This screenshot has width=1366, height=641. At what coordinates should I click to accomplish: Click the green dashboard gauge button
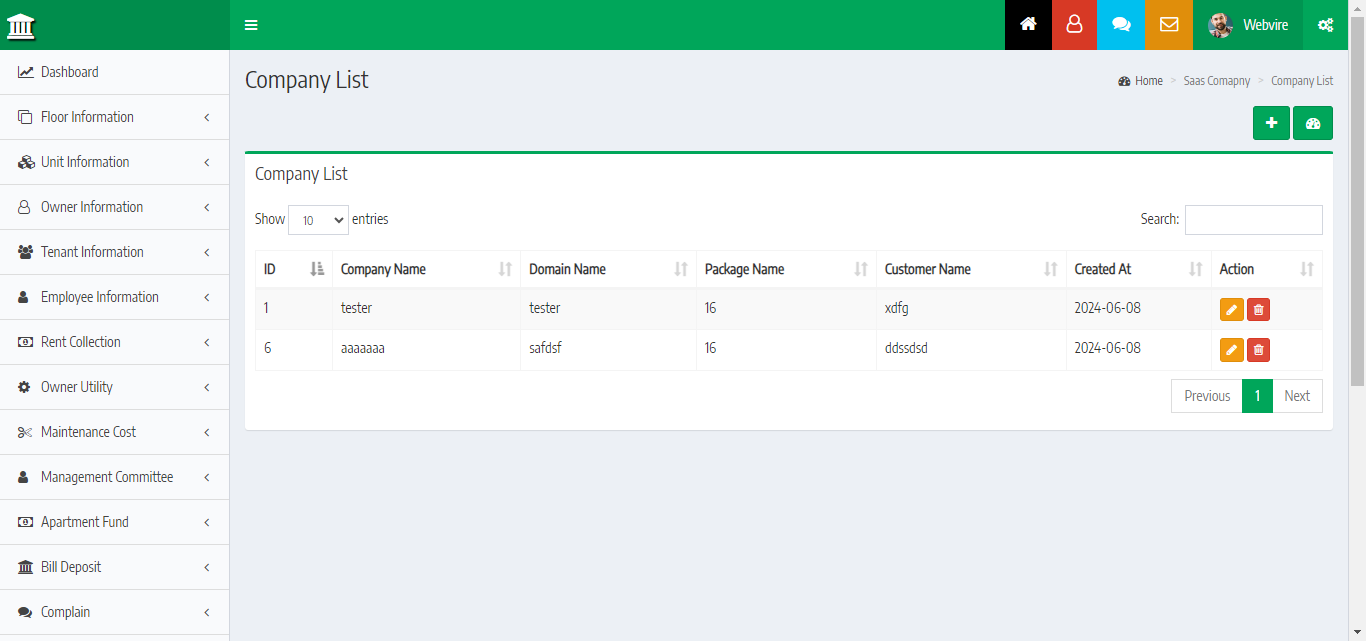[x=1312, y=123]
